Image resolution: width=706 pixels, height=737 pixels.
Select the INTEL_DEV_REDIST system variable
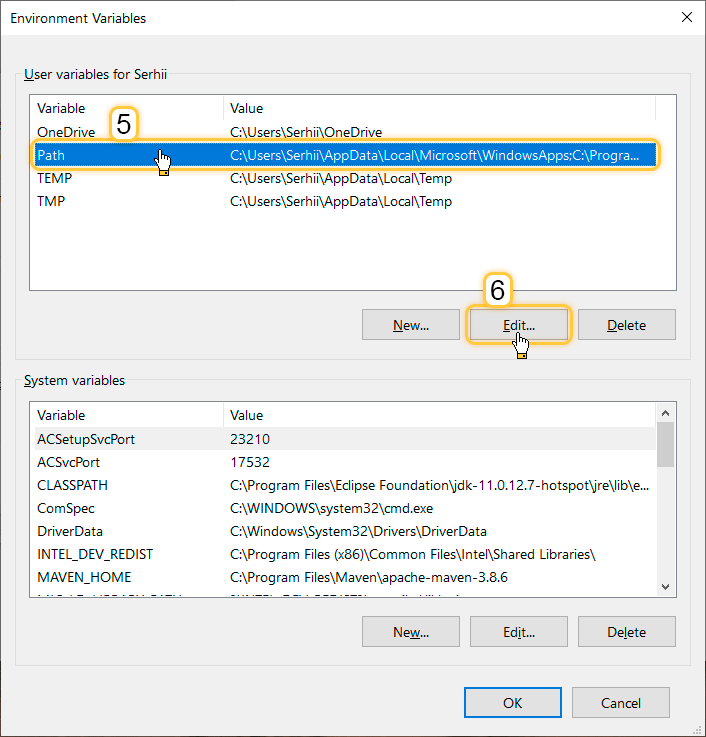pos(95,554)
